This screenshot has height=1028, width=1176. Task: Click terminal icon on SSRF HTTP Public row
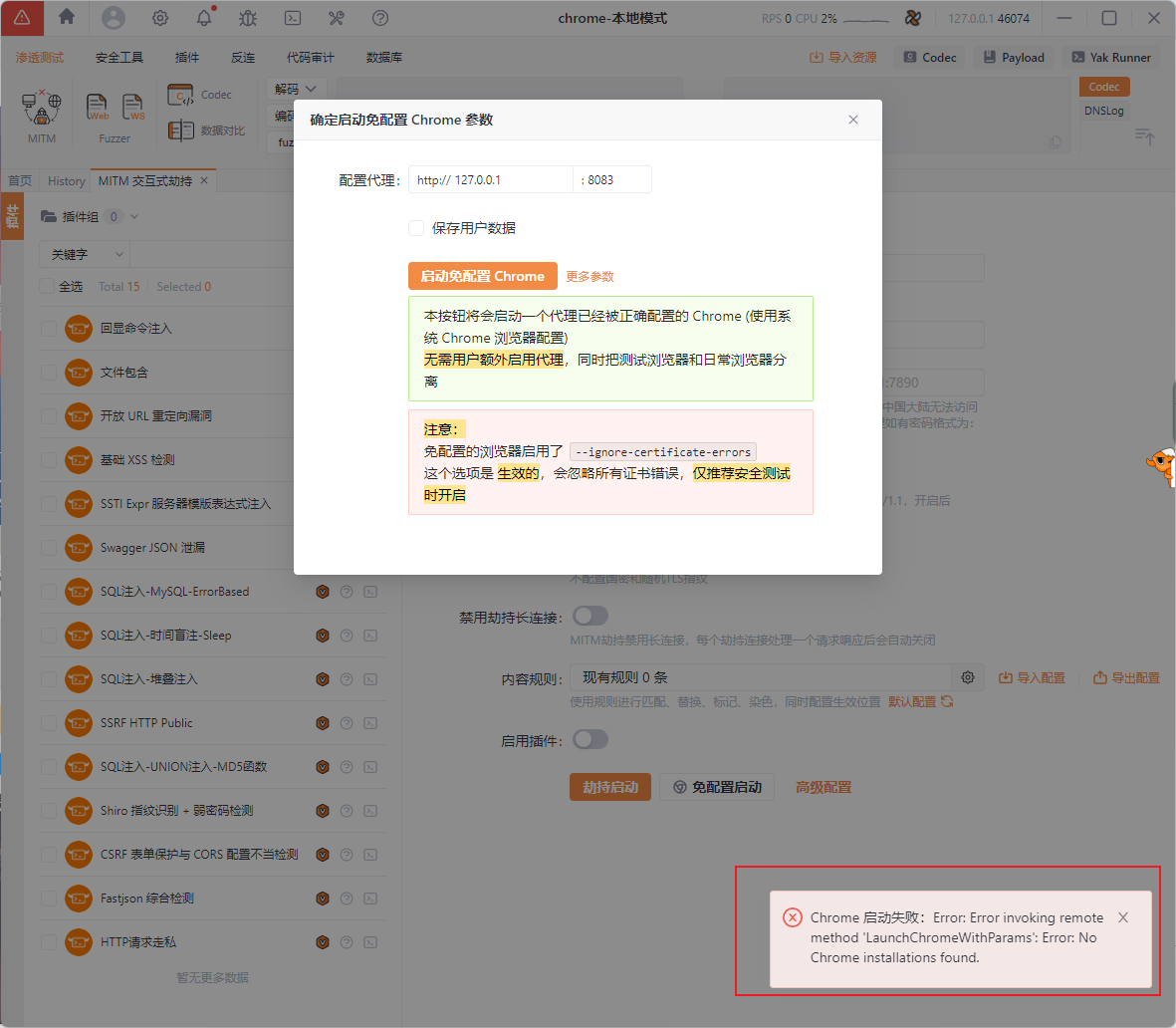point(370,723)
